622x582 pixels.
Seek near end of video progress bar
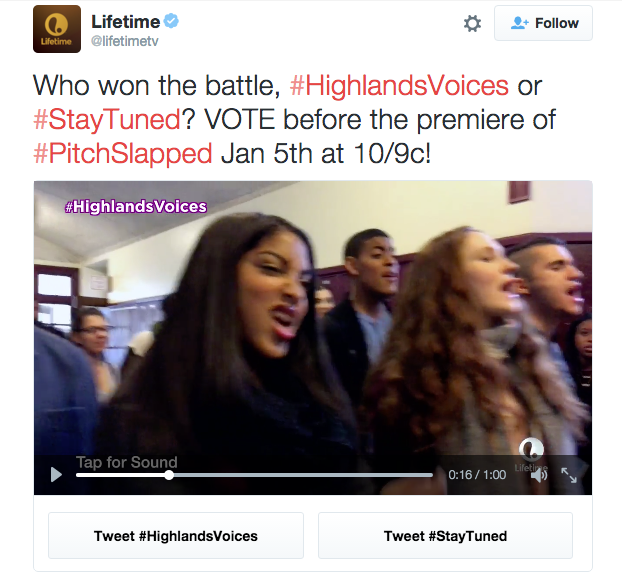click(424, 475)
